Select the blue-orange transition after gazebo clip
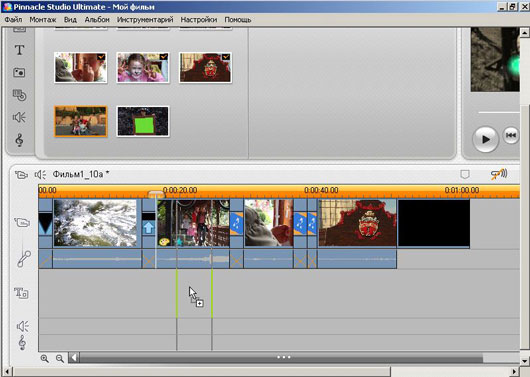This screenshot has width=530, height=377. click(x=237, y=223)
